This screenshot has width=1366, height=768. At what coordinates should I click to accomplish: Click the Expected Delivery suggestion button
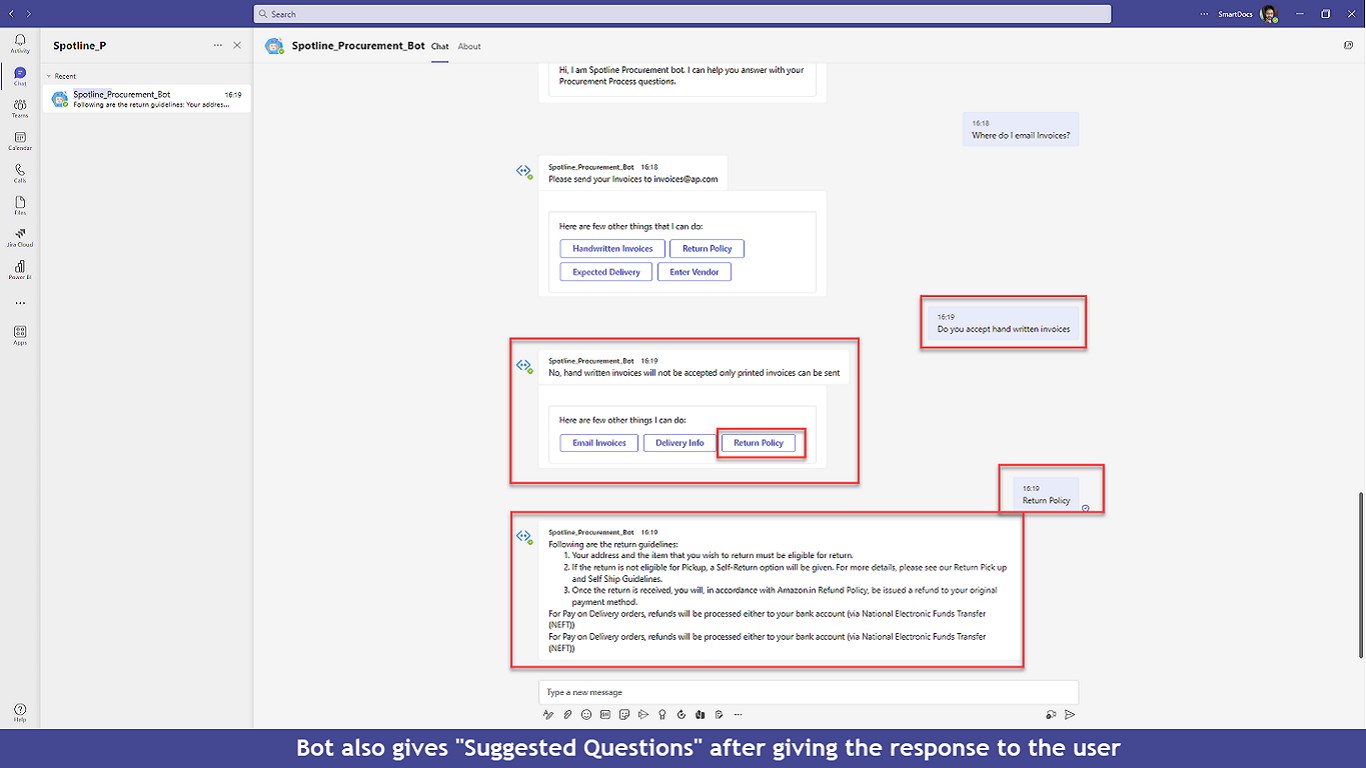click(x=606, y=272)
